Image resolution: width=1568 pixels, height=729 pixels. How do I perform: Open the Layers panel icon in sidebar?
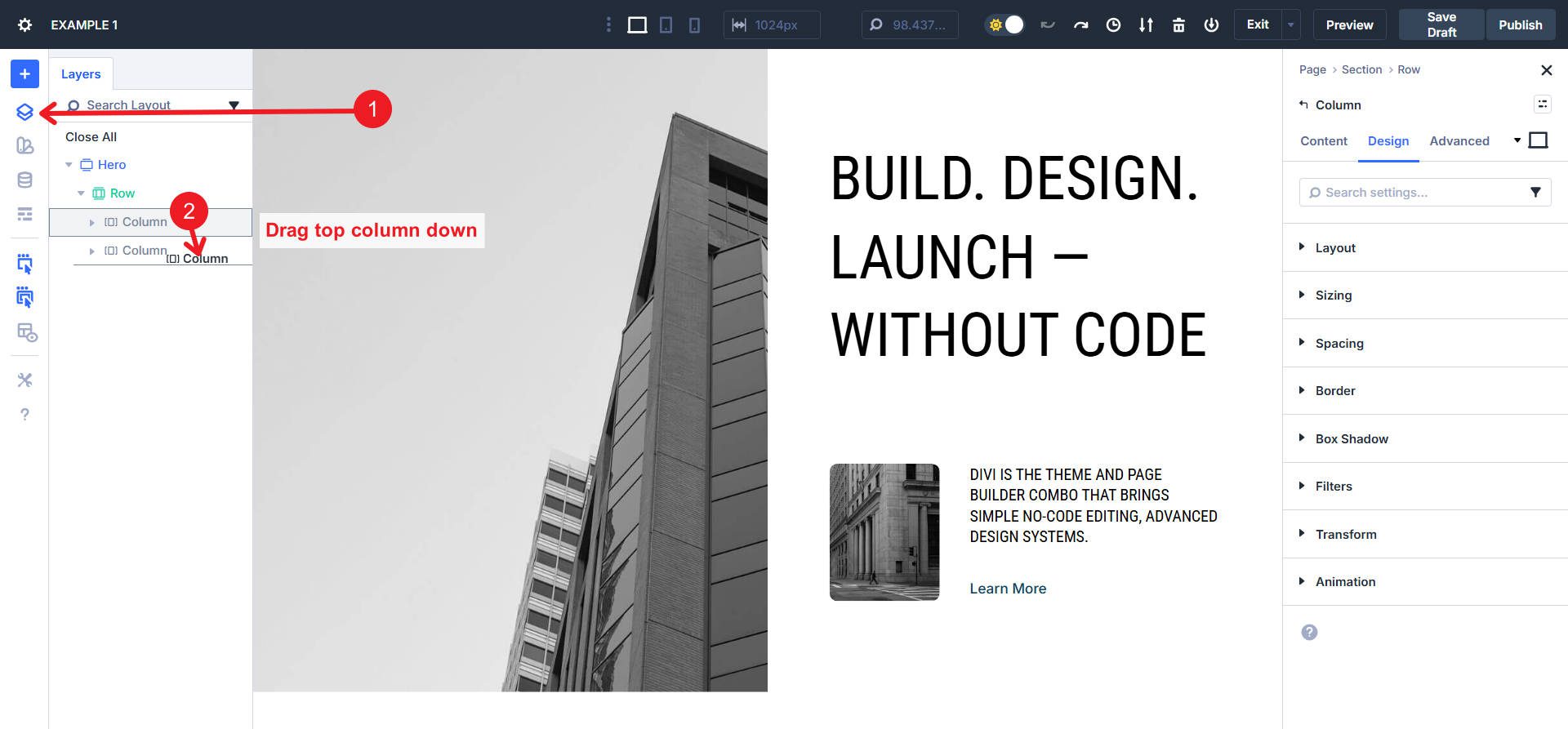point(24,112)
